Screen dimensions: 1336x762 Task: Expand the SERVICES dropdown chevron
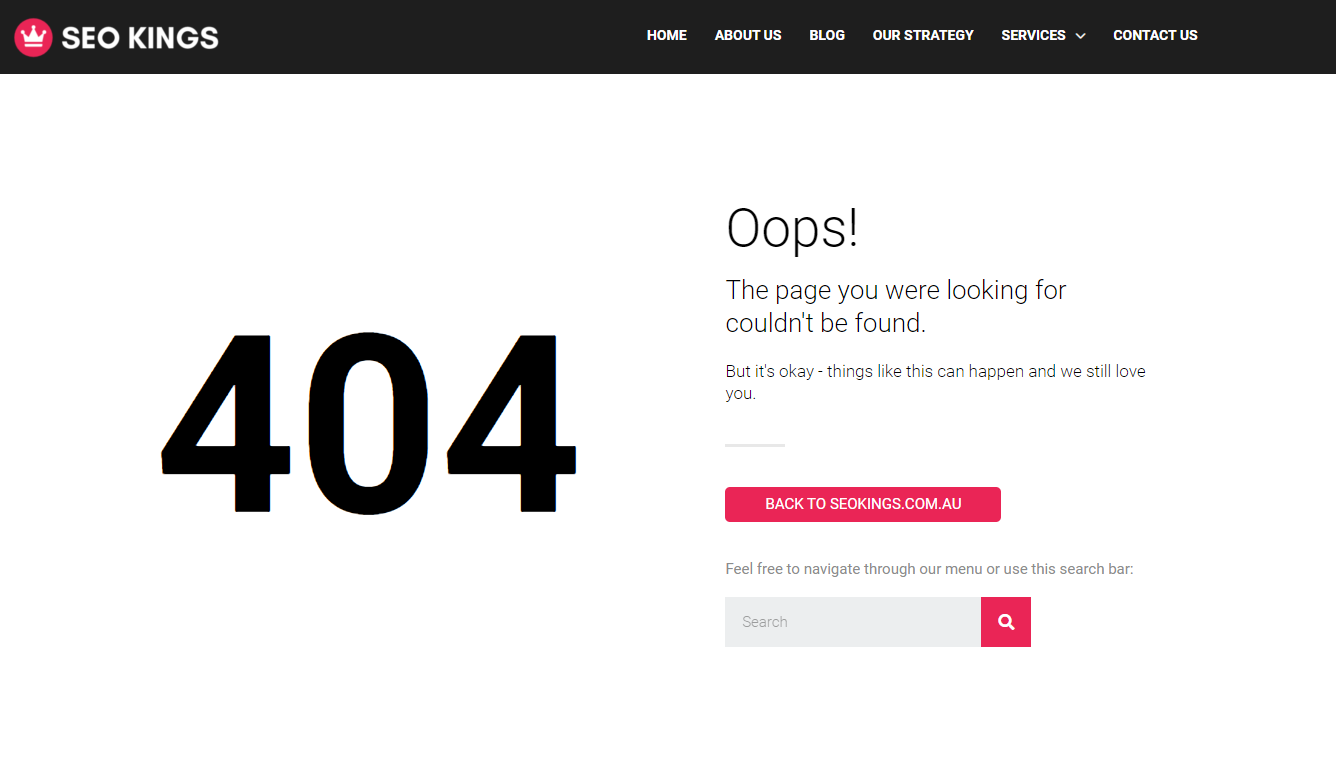(x=1080, y=36)
